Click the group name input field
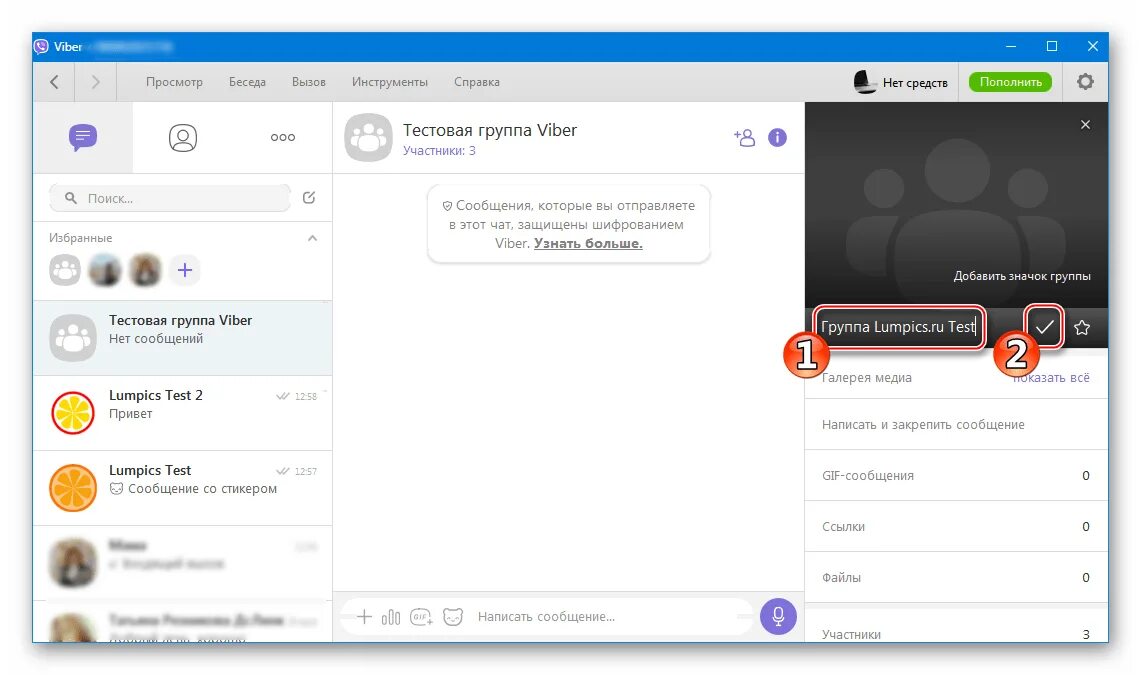 pyautogui.click(x=899, y=327)
